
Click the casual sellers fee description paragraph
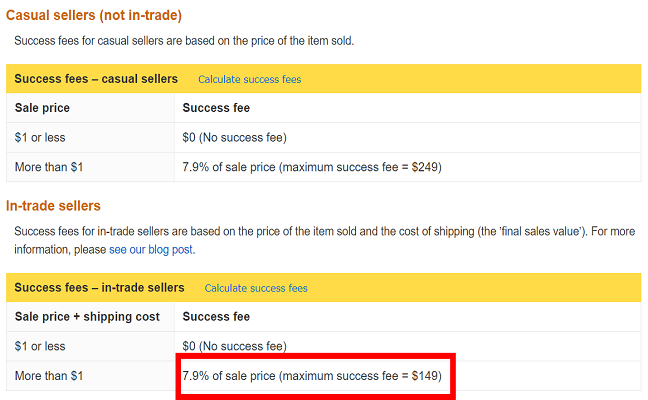tap(184, 41)
